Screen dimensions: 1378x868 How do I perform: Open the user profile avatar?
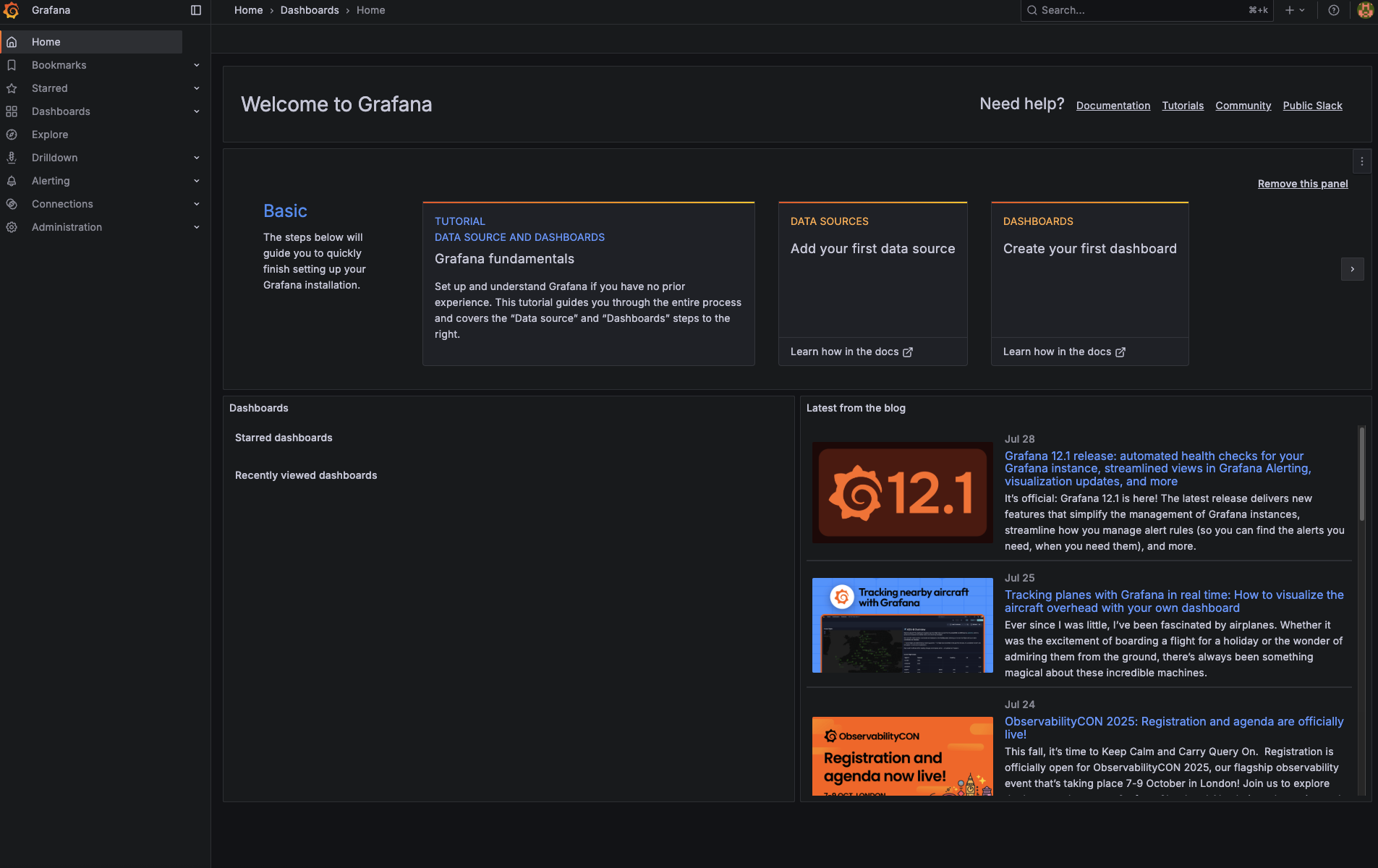click(x=1365, y=10)
